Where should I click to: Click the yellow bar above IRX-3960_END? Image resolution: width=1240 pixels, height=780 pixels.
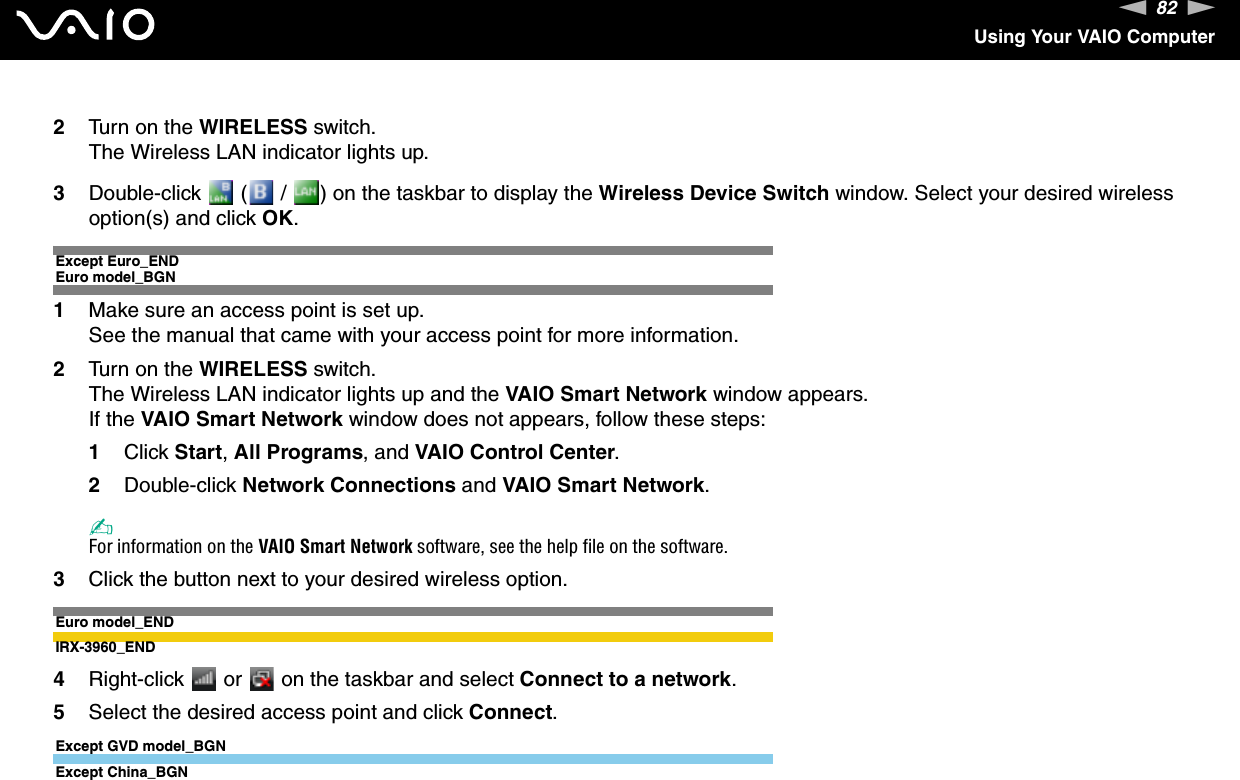414,636
